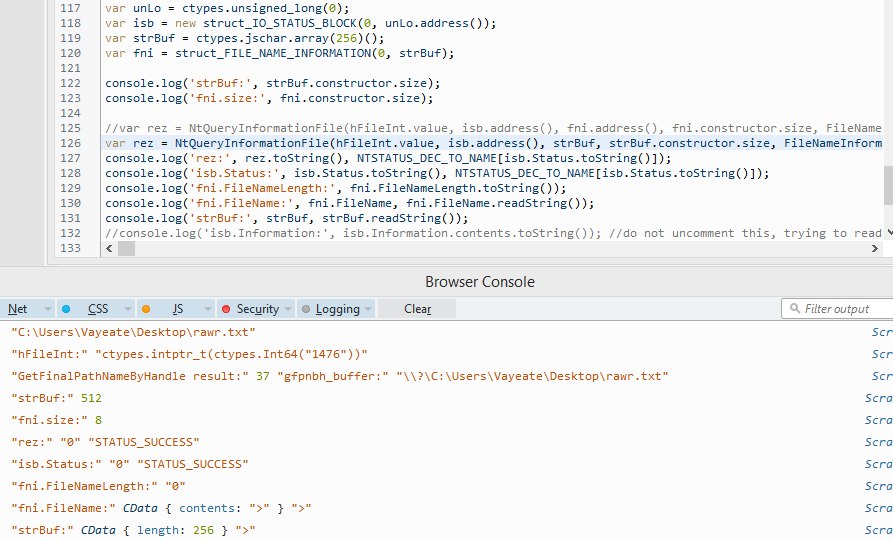Toggle the Logging filter button

(x=338, y=309)
